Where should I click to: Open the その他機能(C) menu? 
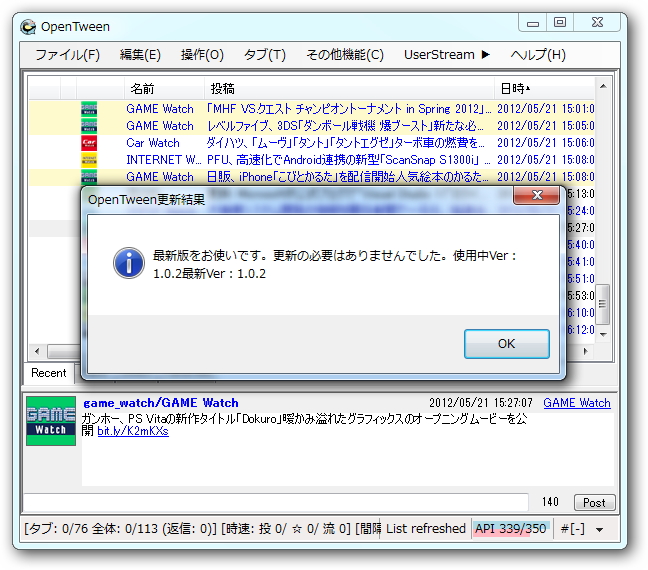[345, 55]
